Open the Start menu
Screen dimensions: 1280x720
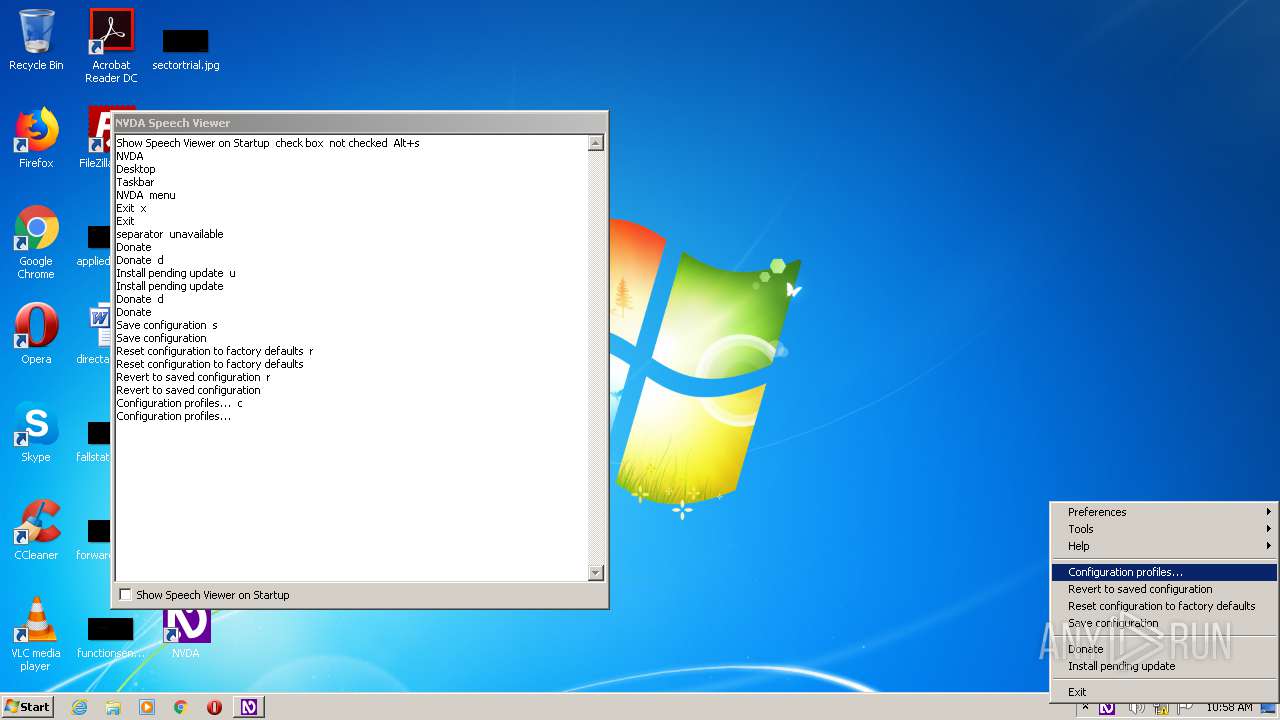pyautogui.click(x=27, y=707)
